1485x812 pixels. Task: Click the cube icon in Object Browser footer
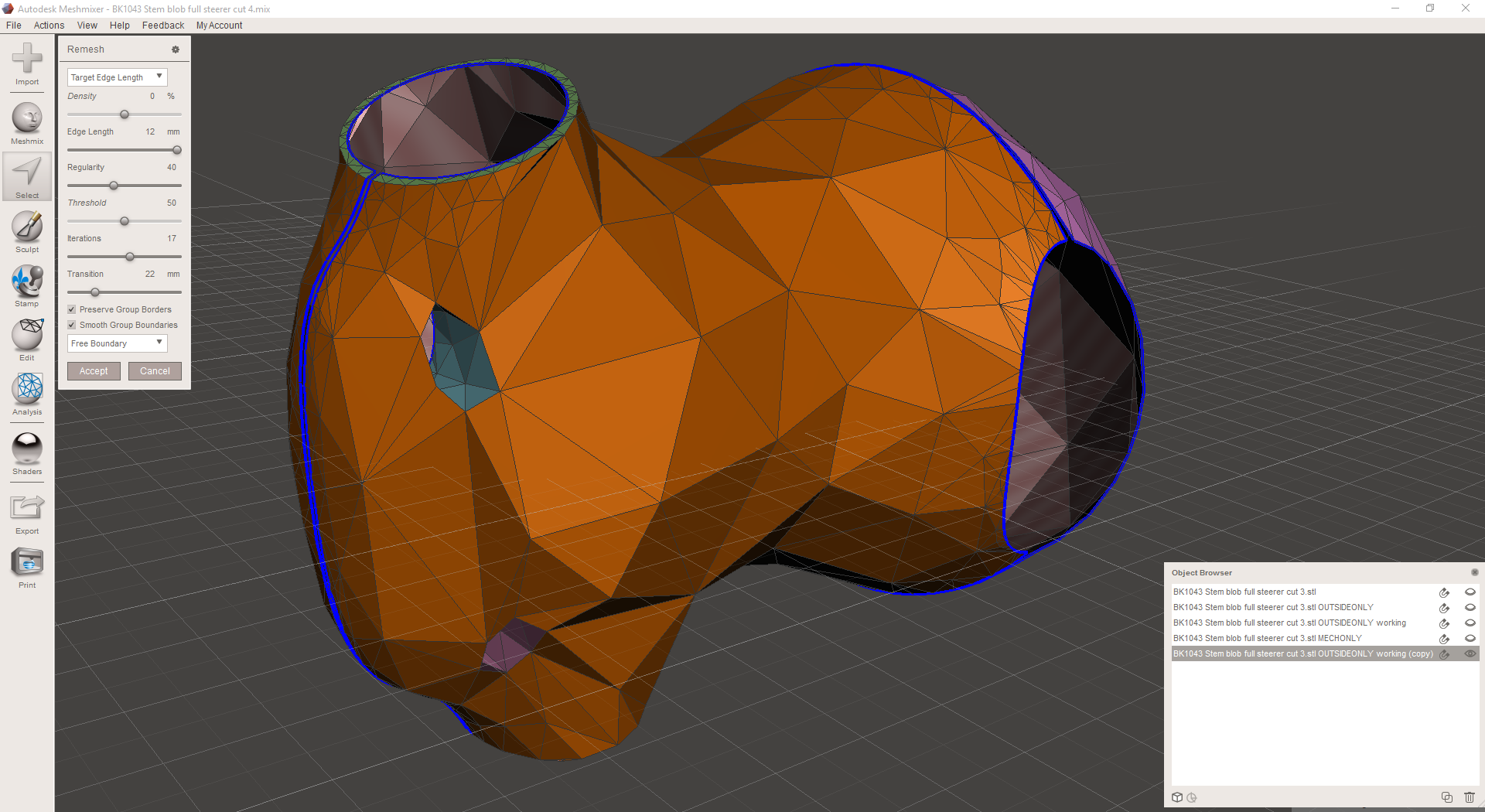[1177, 797]
